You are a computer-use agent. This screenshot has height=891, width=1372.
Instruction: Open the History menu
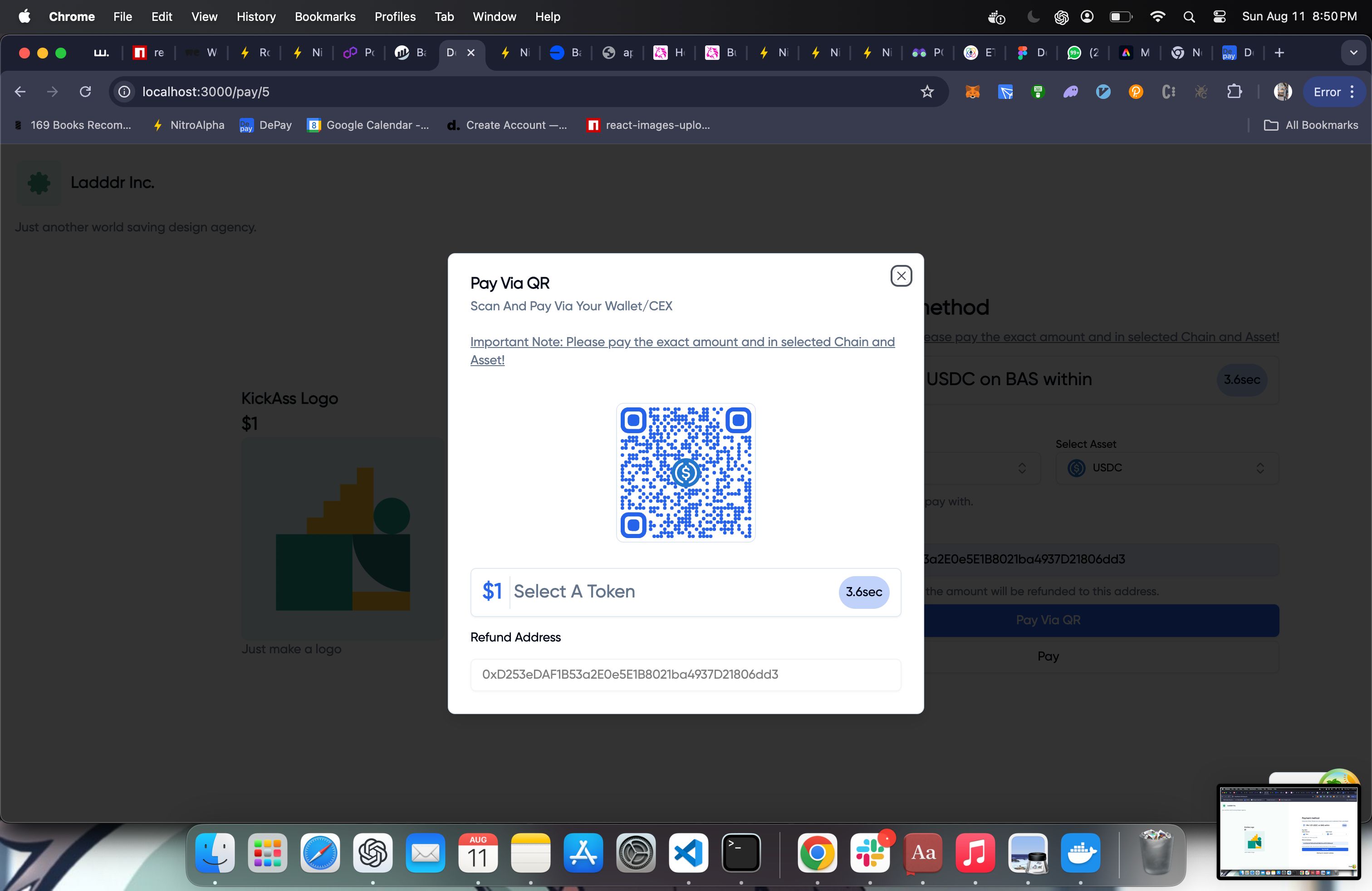(256, 17)
